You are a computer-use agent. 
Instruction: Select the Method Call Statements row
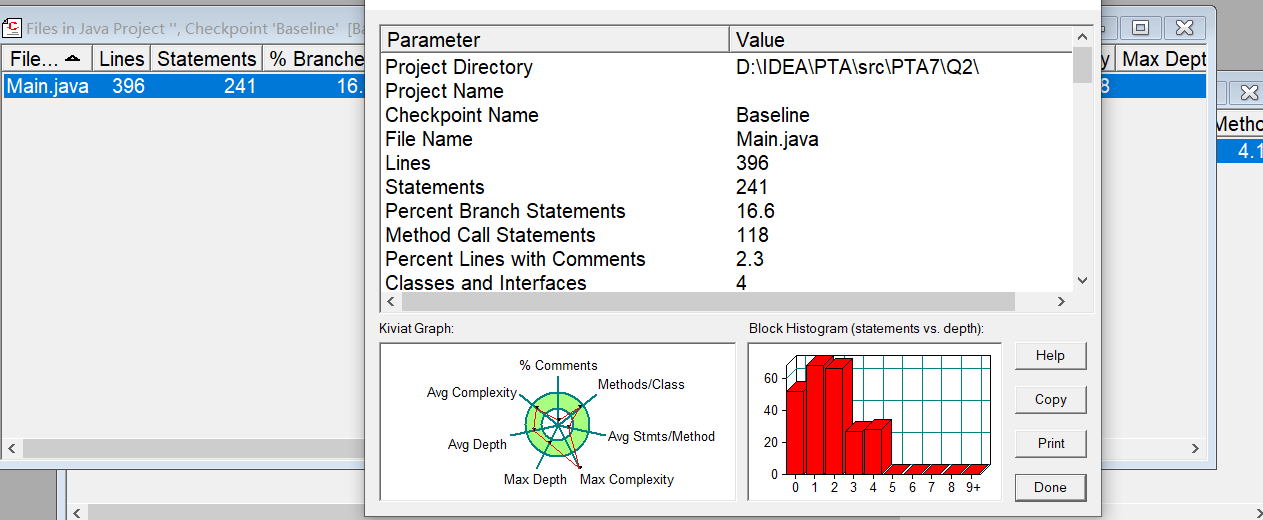coord(726,235)
